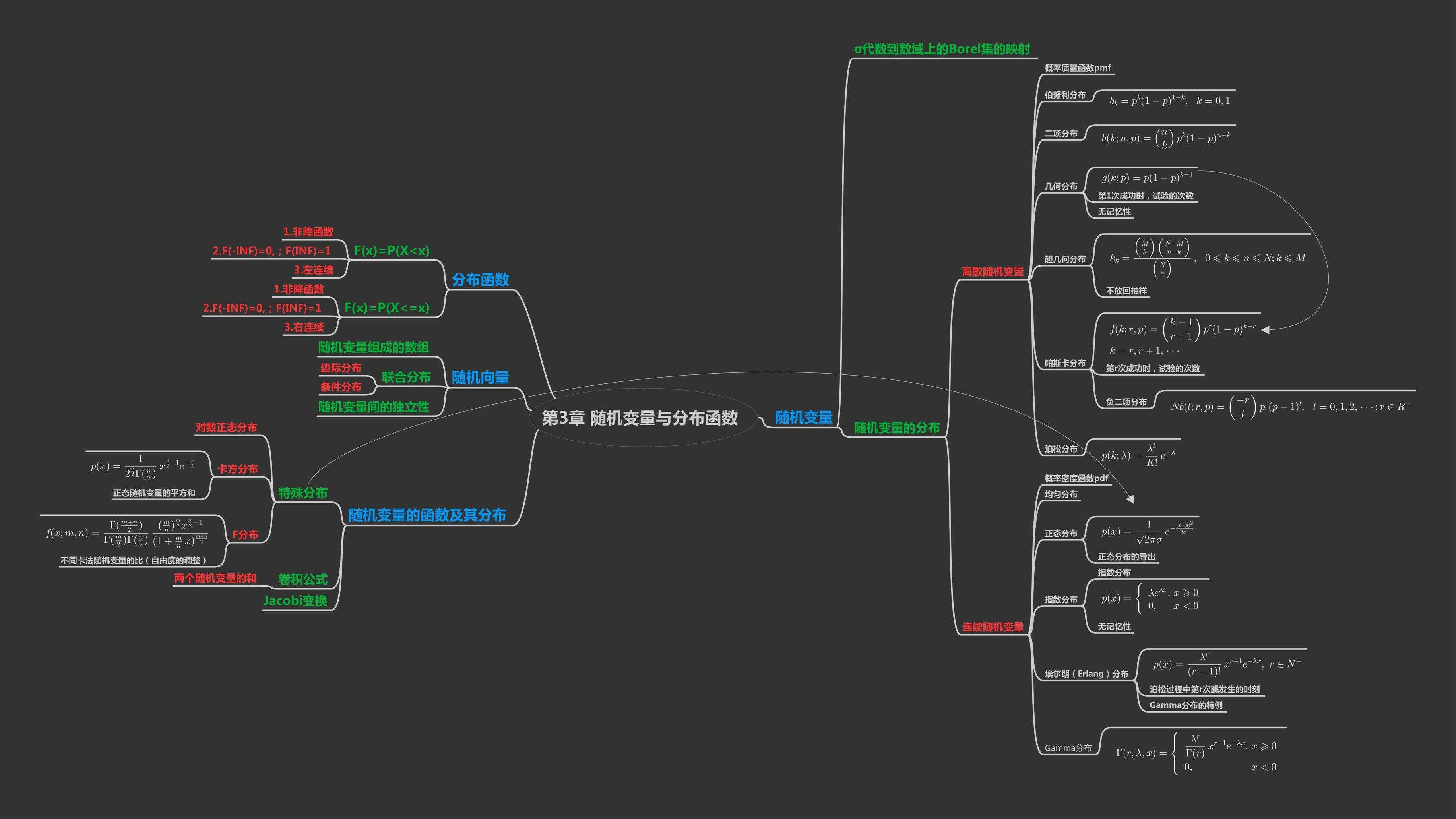Select the Γ(r,λ,x) density formula

pos(1196,753)
